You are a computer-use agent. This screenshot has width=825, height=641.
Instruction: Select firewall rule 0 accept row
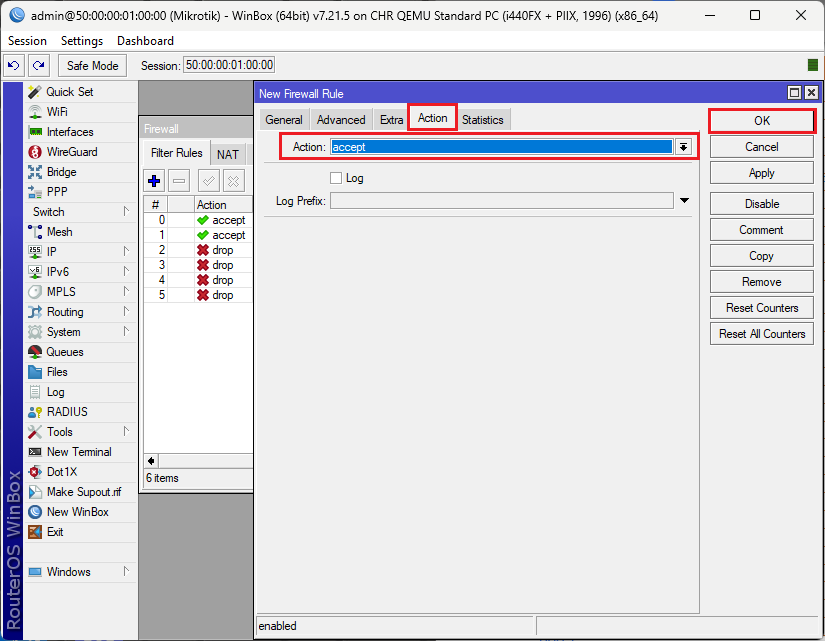click(198, 220)
